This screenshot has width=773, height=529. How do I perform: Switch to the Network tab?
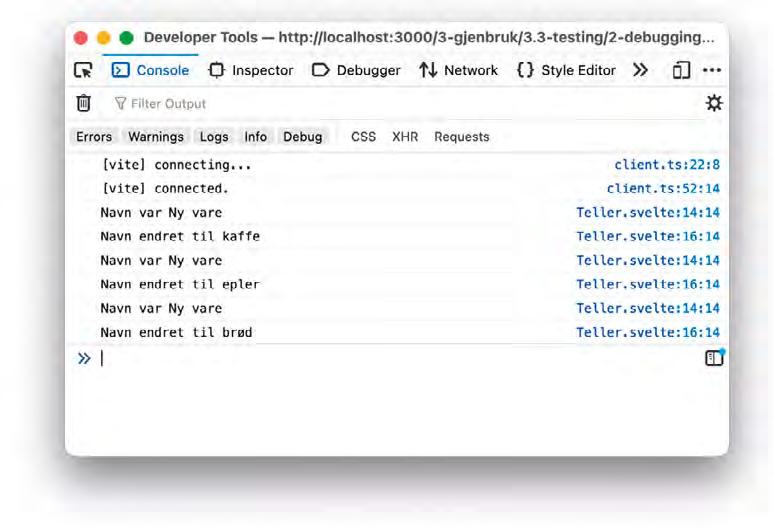click(458, 70)
